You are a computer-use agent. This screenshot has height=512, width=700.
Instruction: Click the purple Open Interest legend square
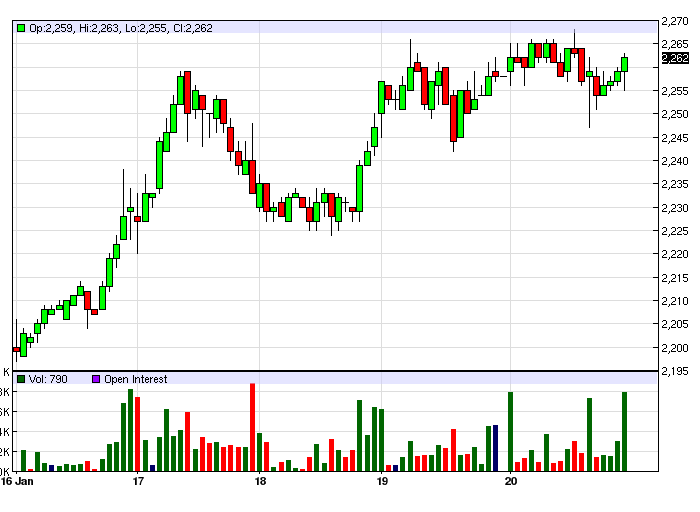96,379
